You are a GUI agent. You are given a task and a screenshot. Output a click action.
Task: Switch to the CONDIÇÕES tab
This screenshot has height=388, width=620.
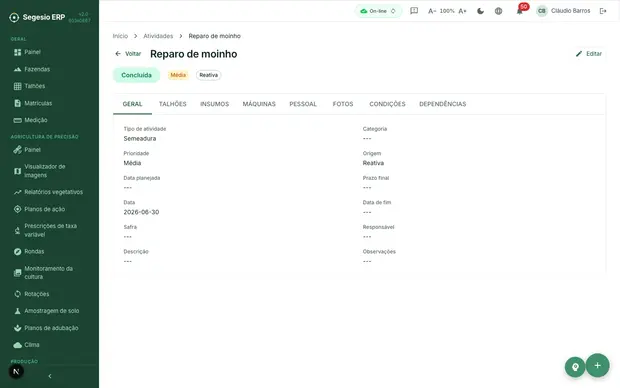(x=388, y=104)
